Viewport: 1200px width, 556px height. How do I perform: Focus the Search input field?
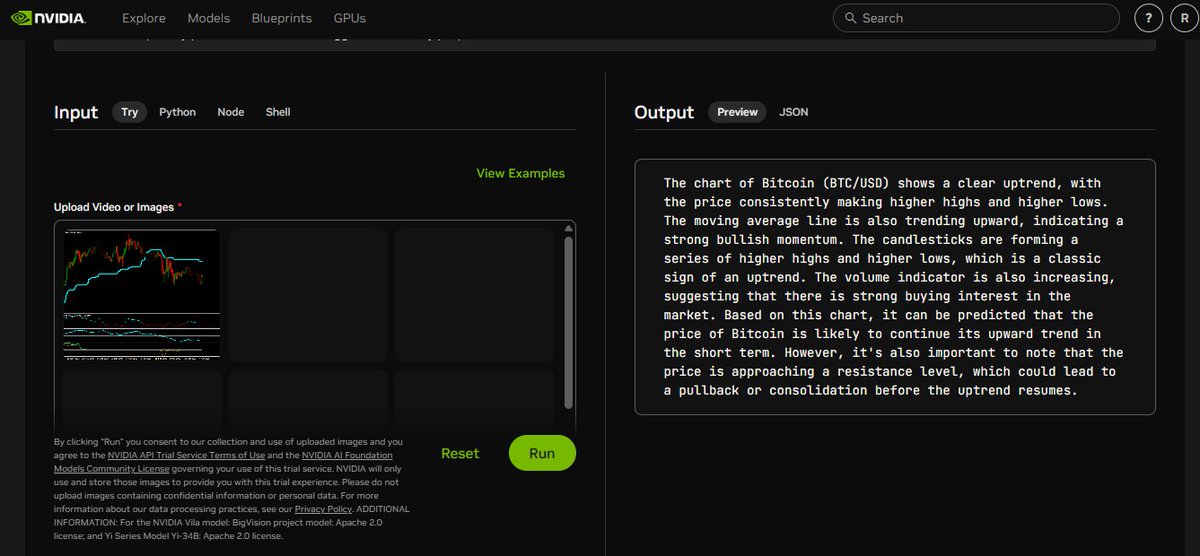click(x=976, y=18)
